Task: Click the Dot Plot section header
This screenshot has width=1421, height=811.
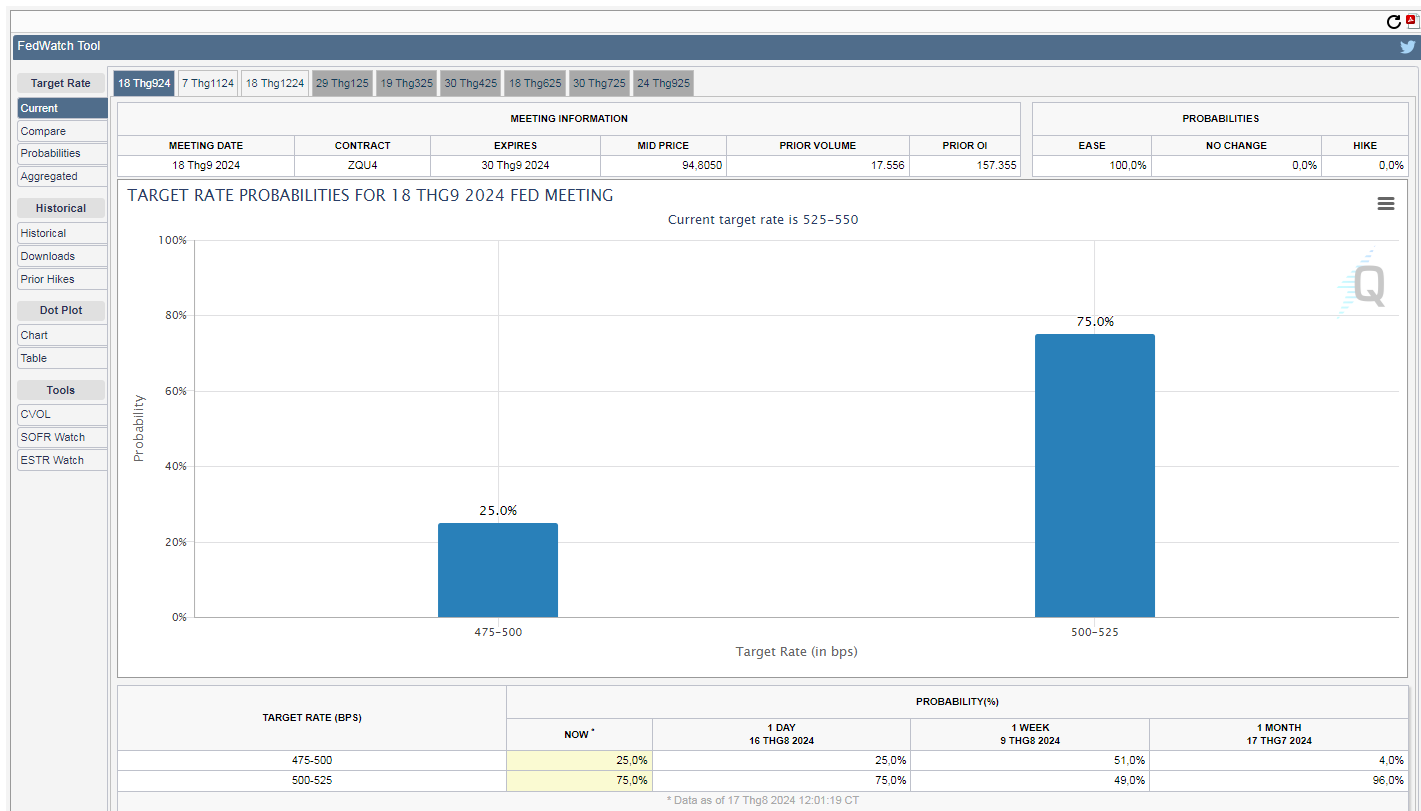Action: [61, 310]
